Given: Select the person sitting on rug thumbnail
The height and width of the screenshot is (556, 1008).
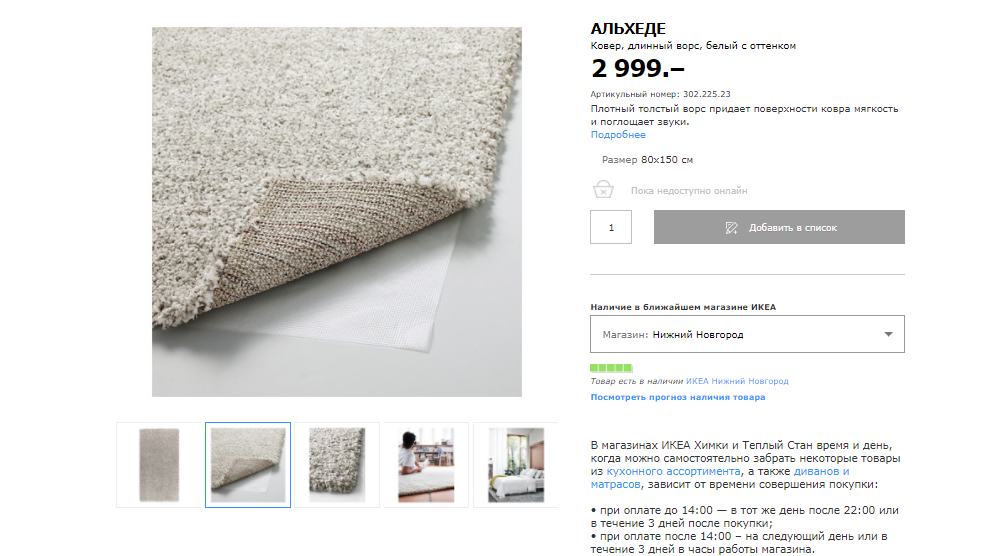Looking at the screenshot, I should coord(426,465).
